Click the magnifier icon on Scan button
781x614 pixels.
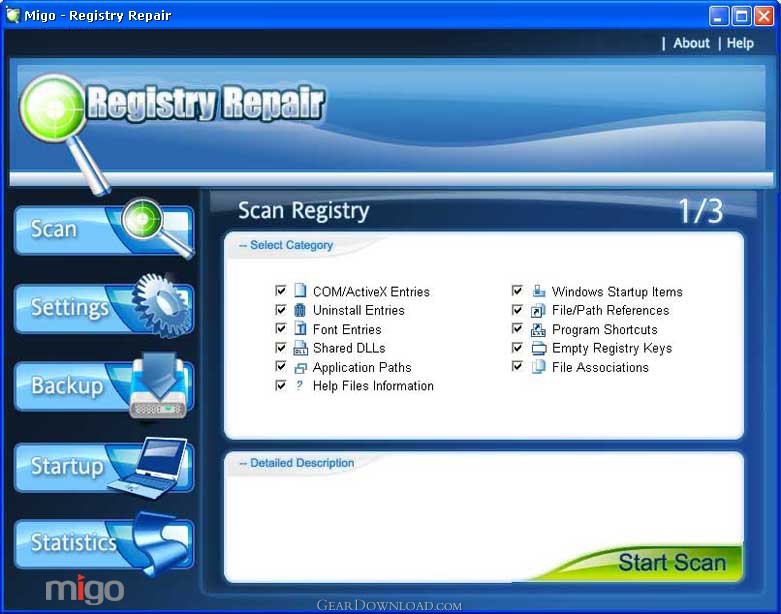(x=157, y=227)
